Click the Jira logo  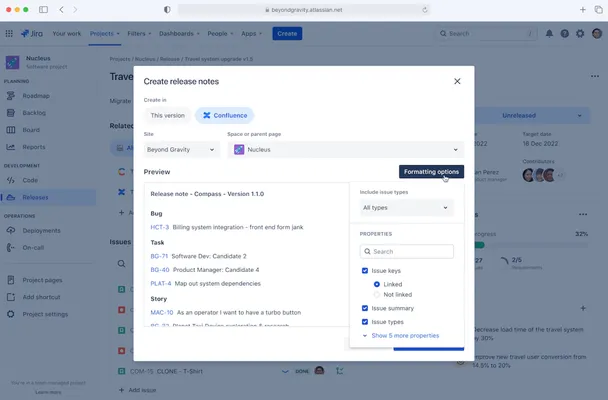pyautogui.click(x=32, y=34)
